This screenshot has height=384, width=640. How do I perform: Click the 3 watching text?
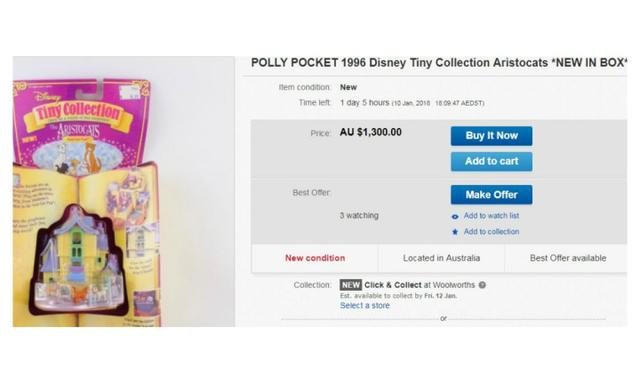[x=359, y=215]
